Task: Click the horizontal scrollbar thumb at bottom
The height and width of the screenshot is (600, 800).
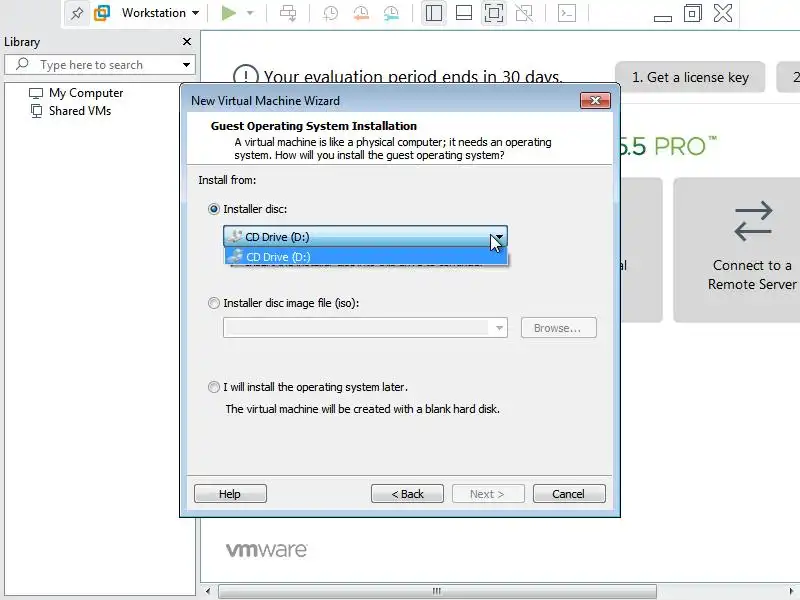Action: point(437,591)
